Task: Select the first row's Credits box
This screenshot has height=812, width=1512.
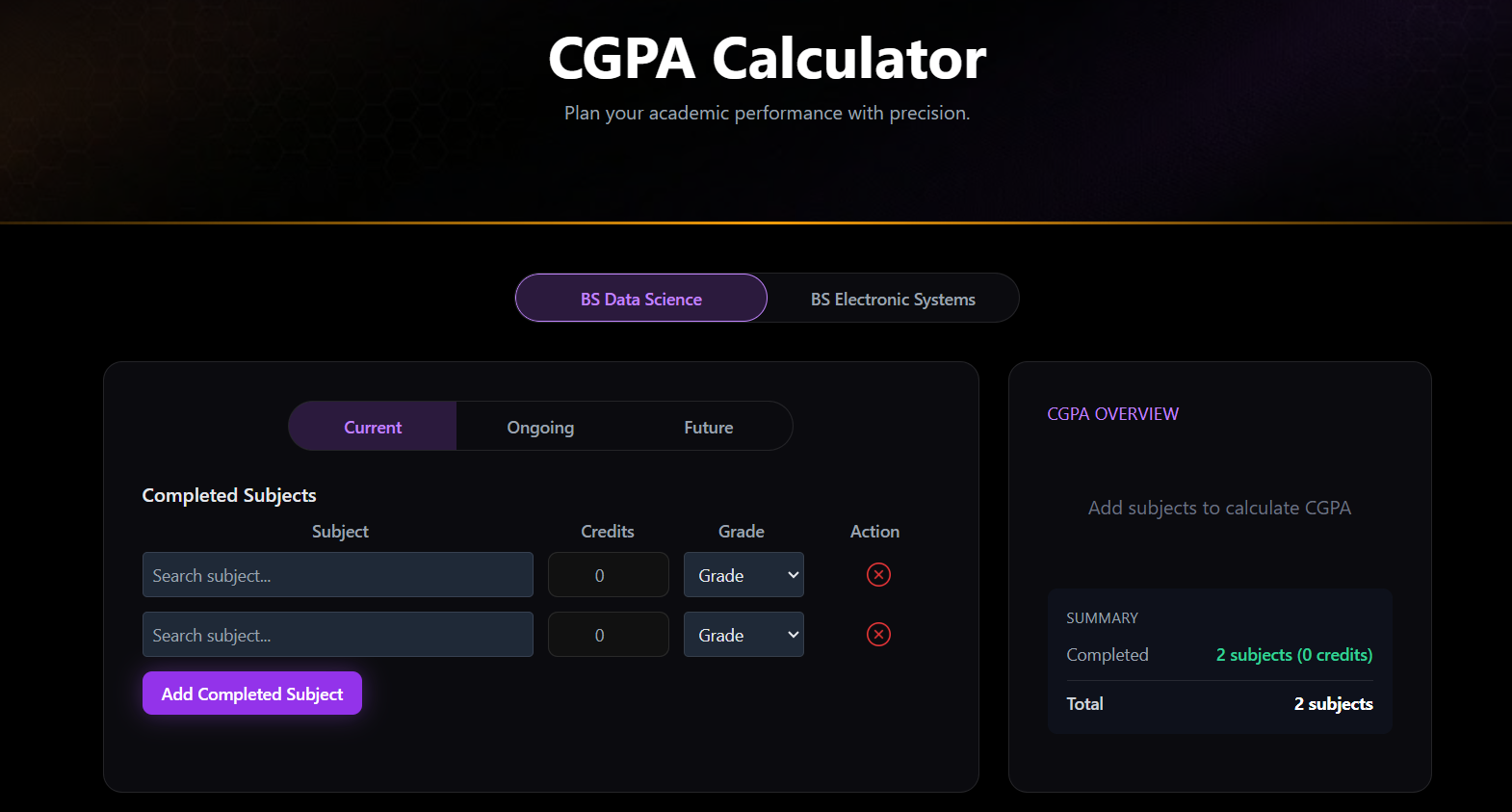Action: click(x=608, y=575)
